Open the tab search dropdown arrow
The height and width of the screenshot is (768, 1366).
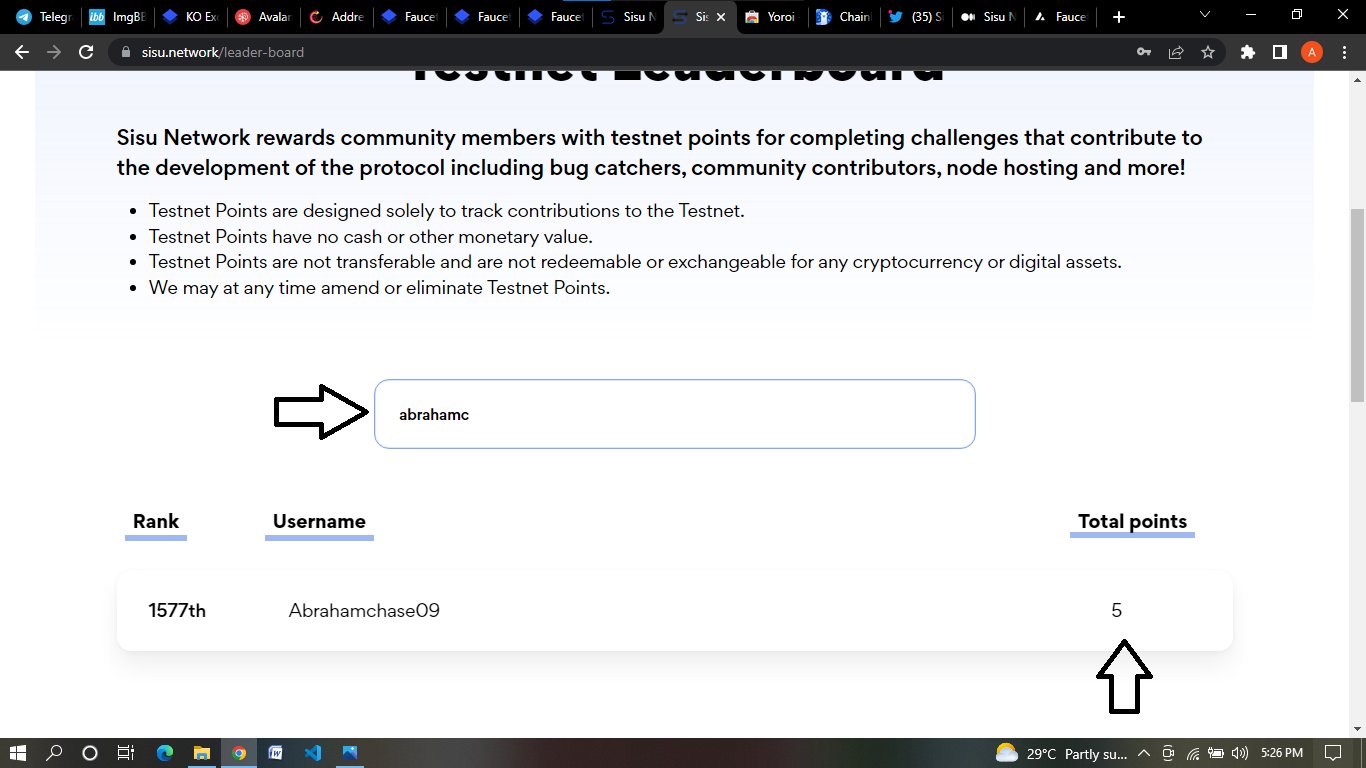(1204, 15)
